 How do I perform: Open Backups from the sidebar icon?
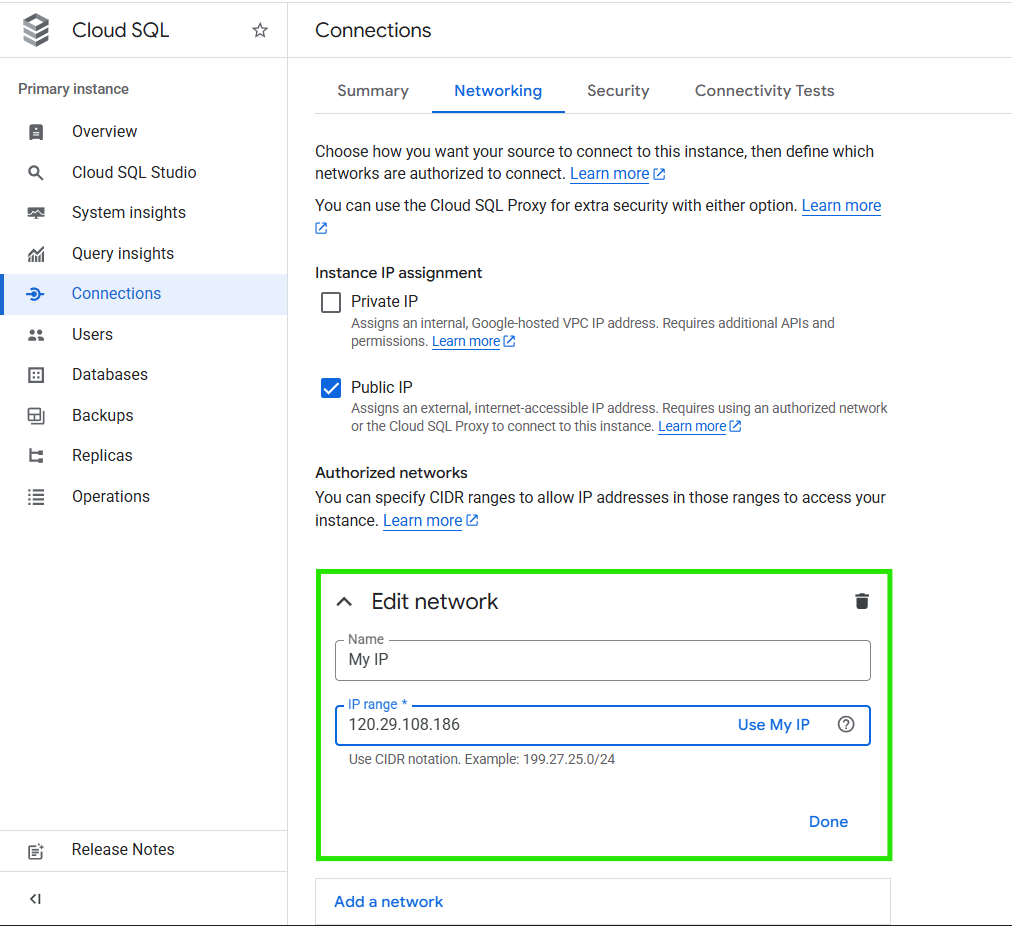36,415
